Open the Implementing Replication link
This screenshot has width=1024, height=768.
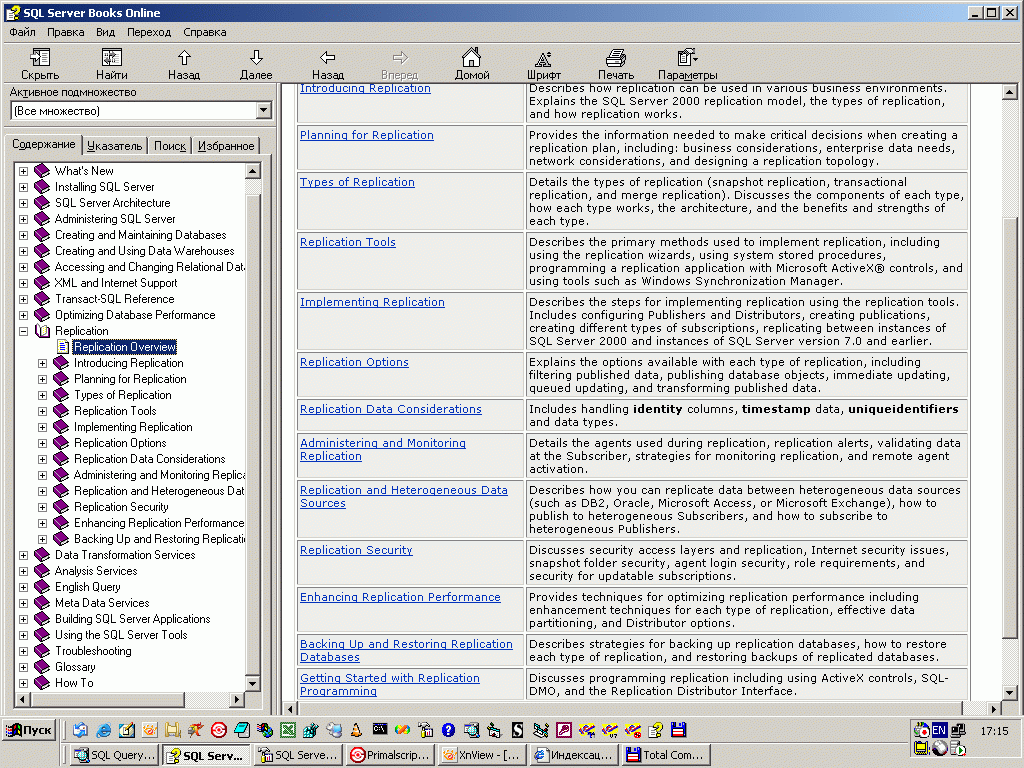pyautogui.click(x=372, y=302)
